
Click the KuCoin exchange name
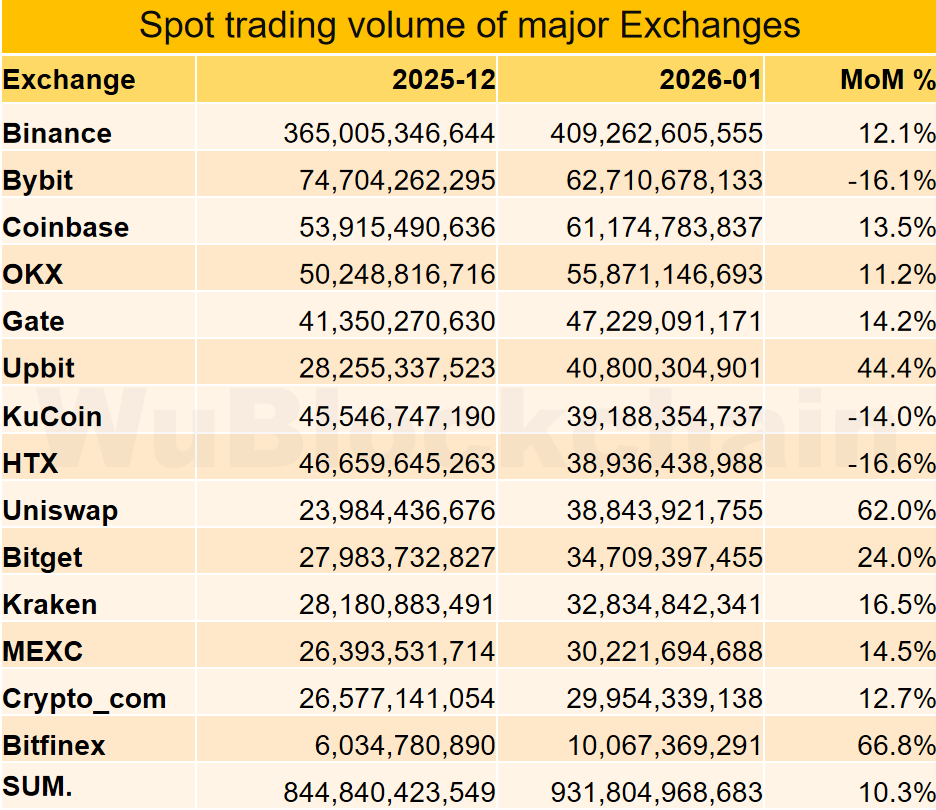click(52, 415)
